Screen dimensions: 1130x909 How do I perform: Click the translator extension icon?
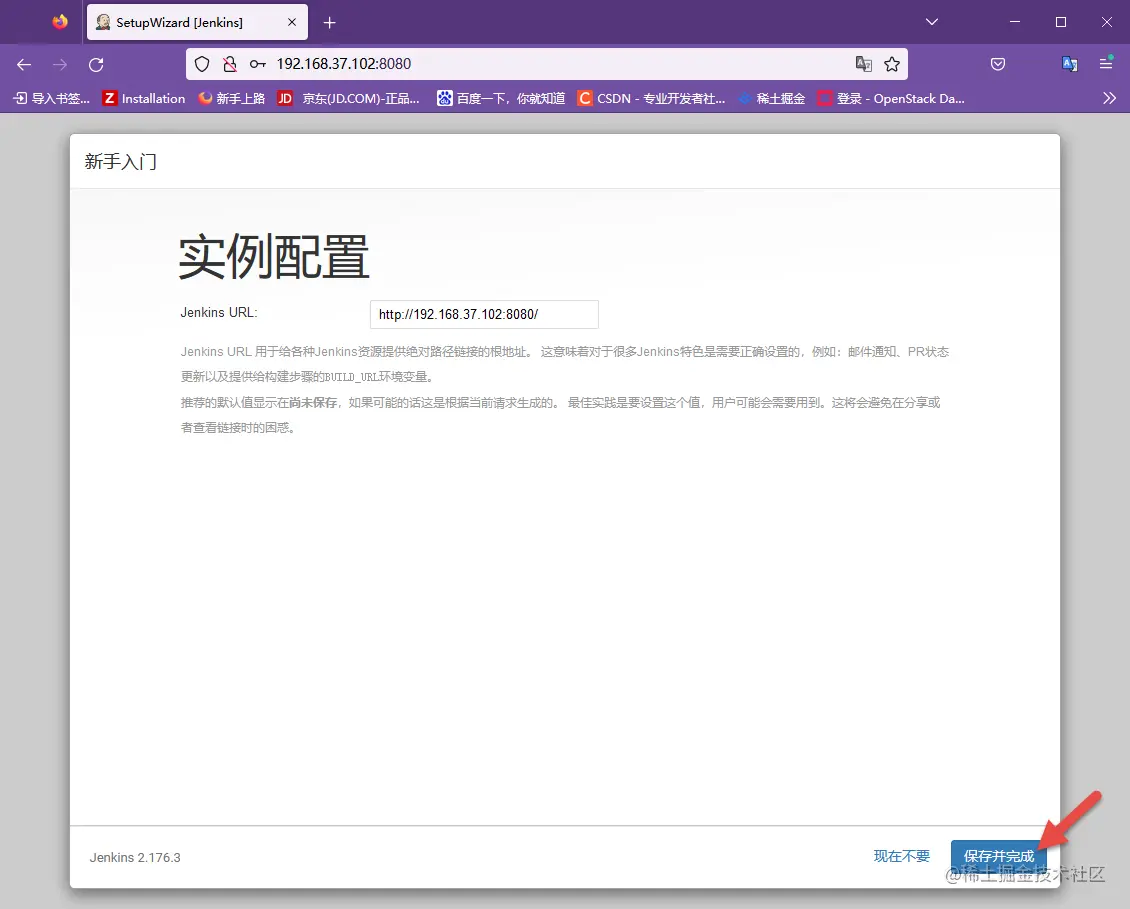click(x=1070, y=64)
